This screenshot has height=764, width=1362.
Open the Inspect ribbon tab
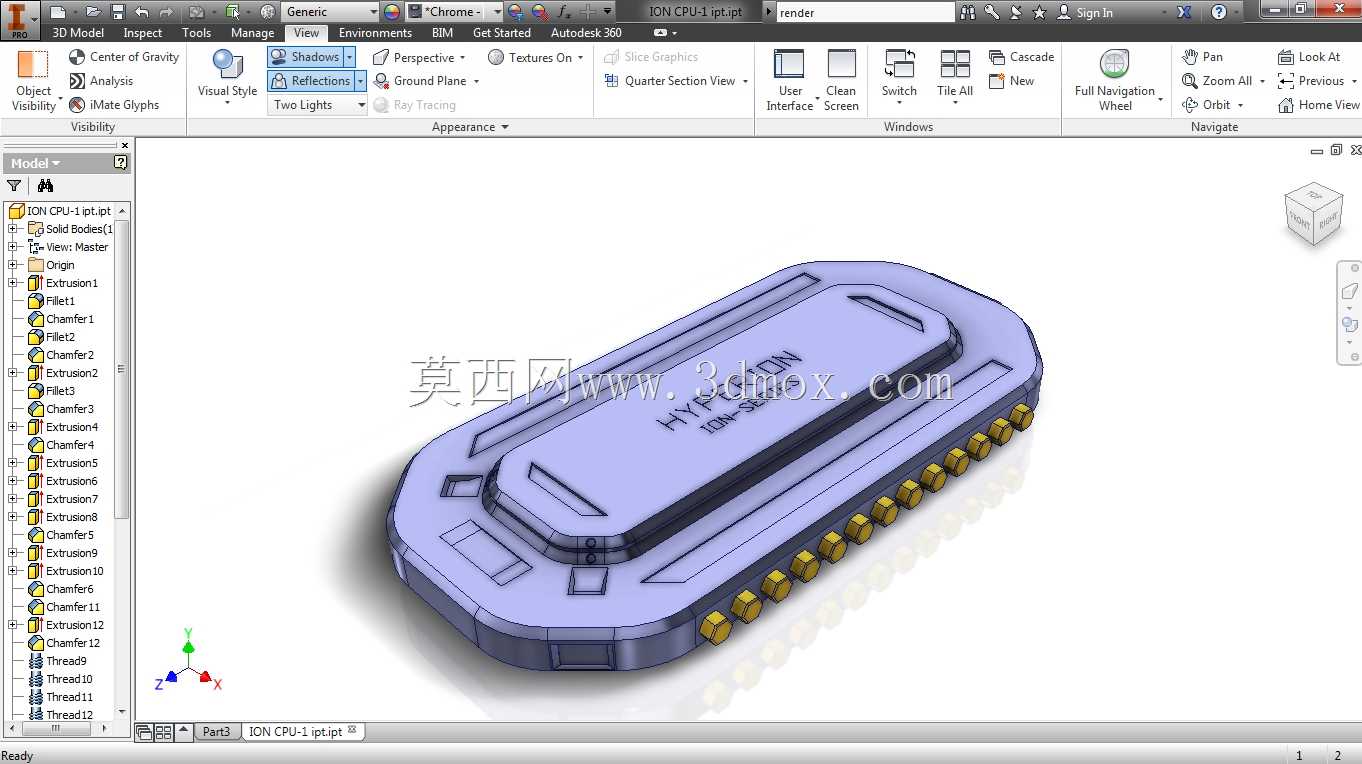click(143, 33)
